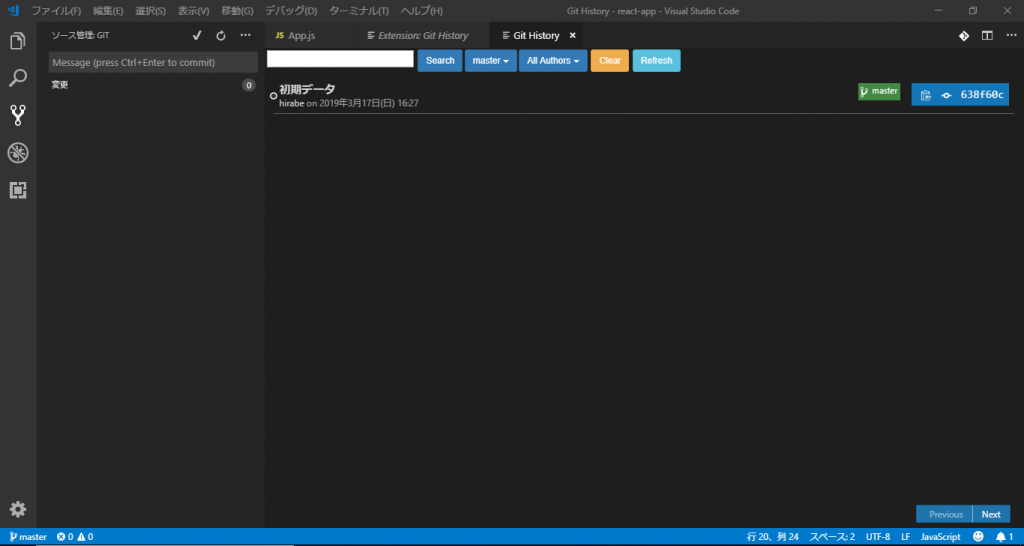Image resolution: width=1024 pixels, height=546 pixels.
Task: Click the Refresh button
Action: (656, 61)
